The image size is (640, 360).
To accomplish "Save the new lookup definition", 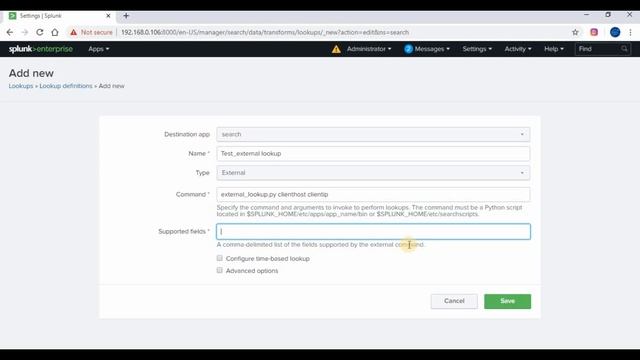I will 507,301.
